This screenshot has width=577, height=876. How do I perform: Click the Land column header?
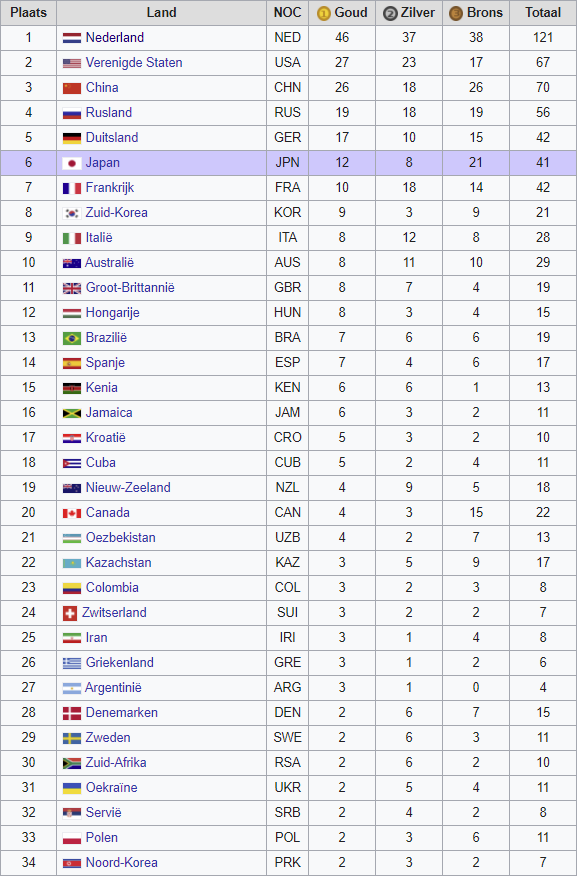(x=161, y=13)
